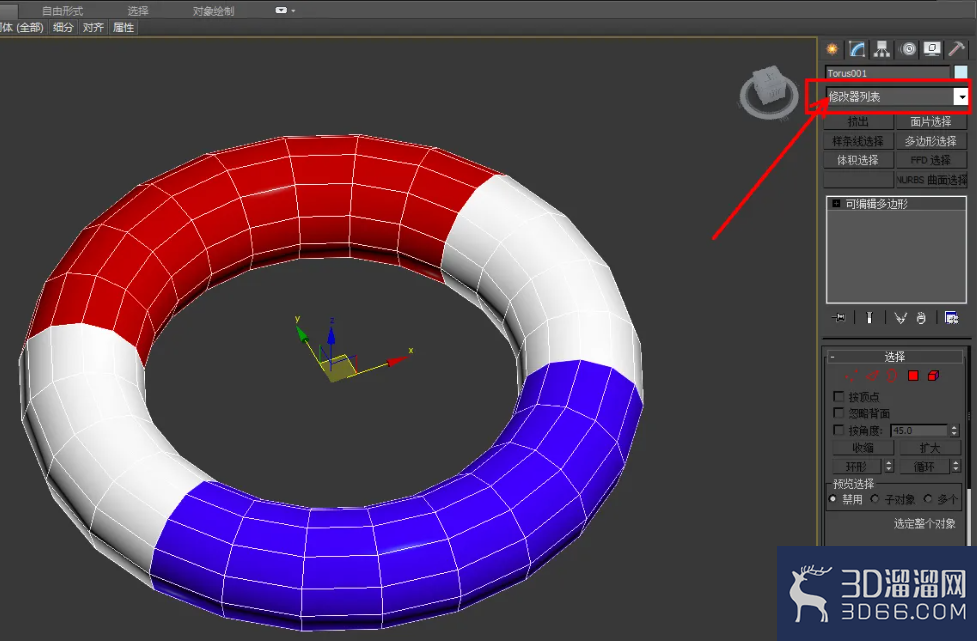Click the transform gizmo X axis arrow

[396, 360]
